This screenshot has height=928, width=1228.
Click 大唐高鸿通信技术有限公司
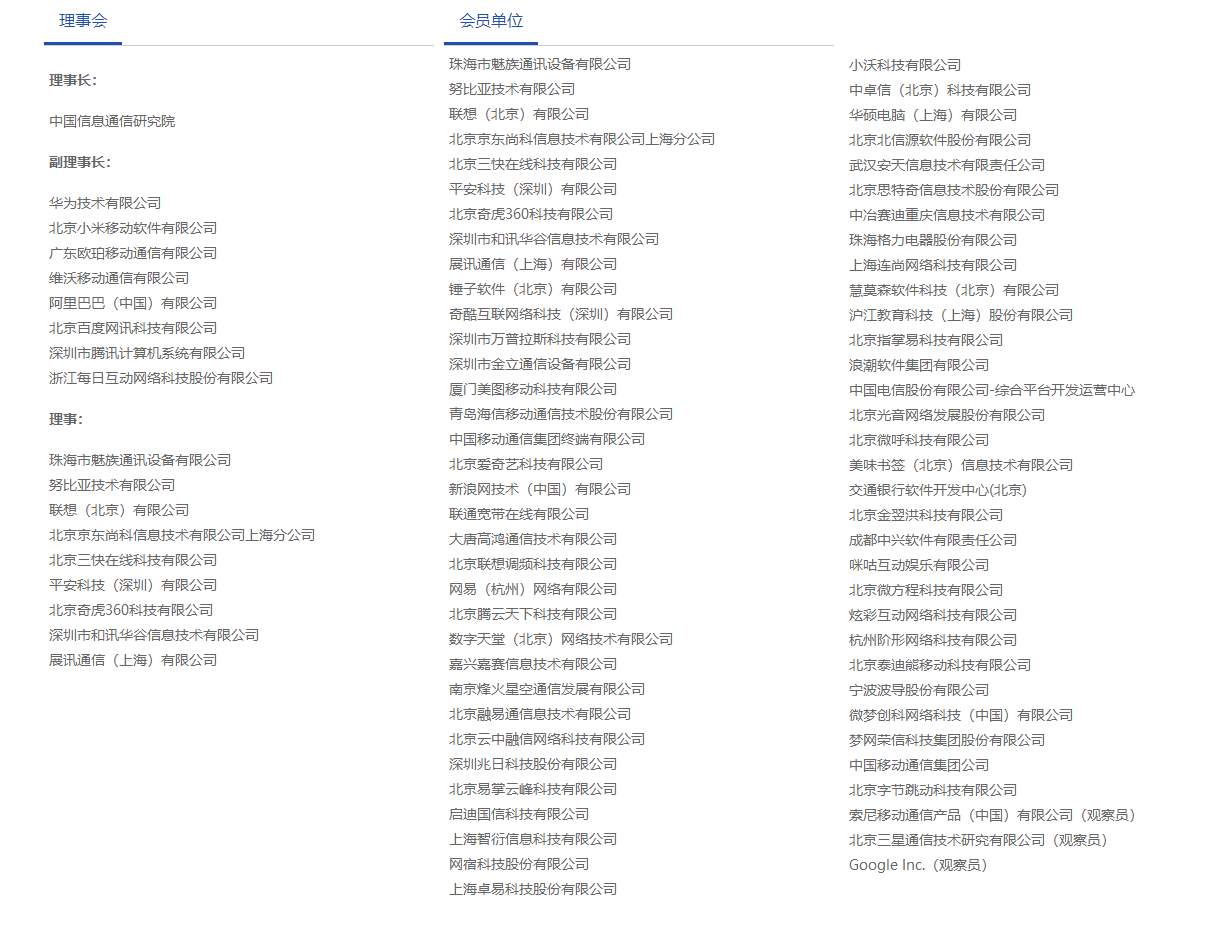pyautogui.click(x=533, y=539)
